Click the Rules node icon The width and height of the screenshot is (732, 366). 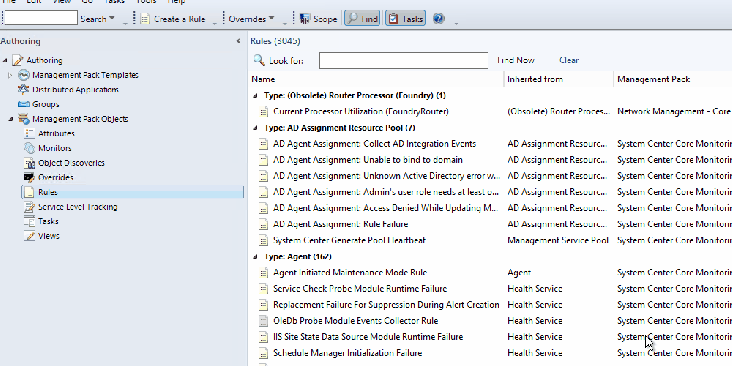29,192
